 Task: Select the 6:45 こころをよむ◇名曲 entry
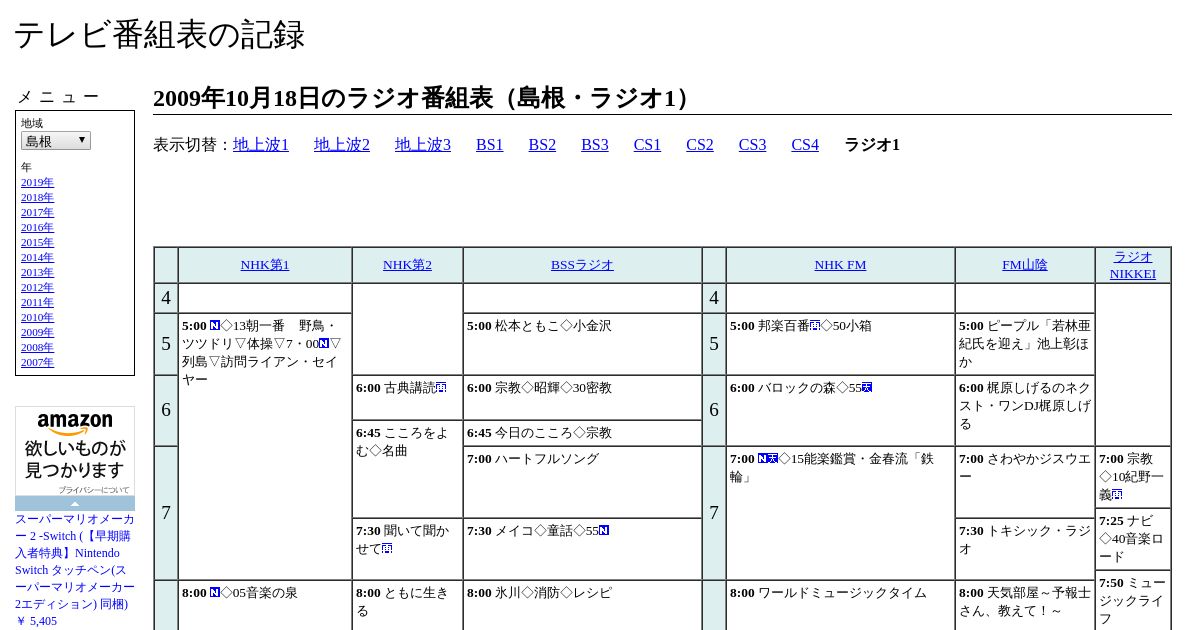(407, 469)
